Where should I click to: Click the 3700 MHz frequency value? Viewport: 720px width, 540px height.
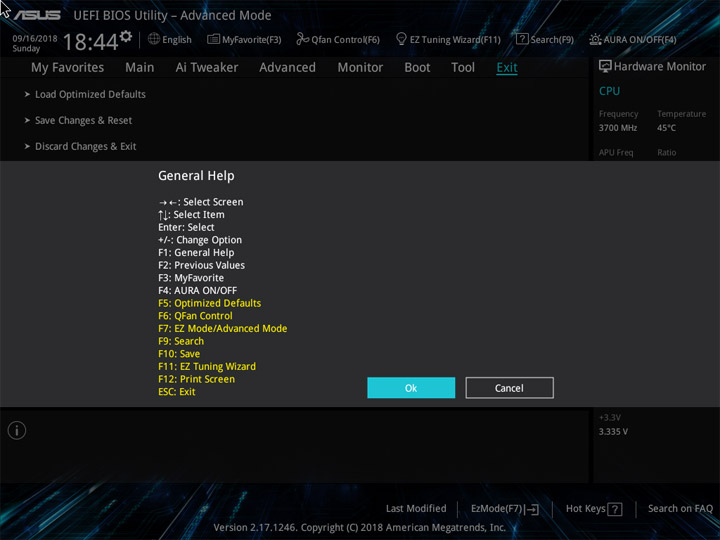point(618,128)
